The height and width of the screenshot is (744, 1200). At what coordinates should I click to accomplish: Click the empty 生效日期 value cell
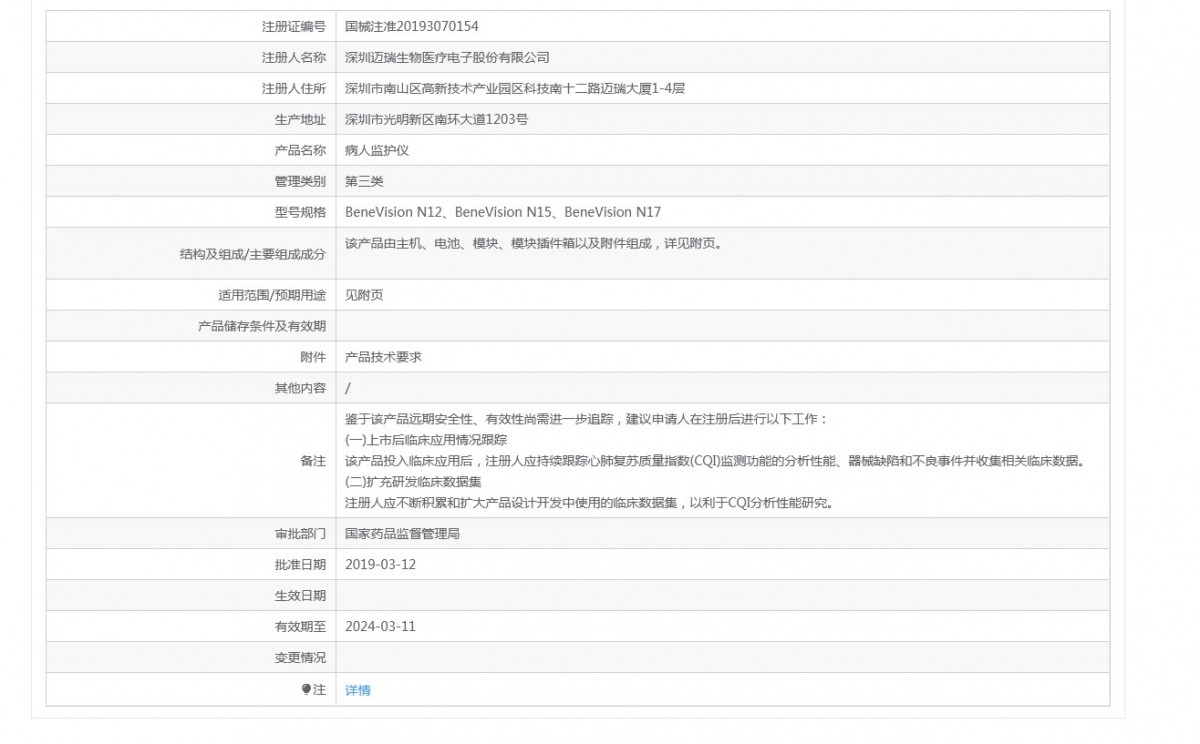(722, 595)
